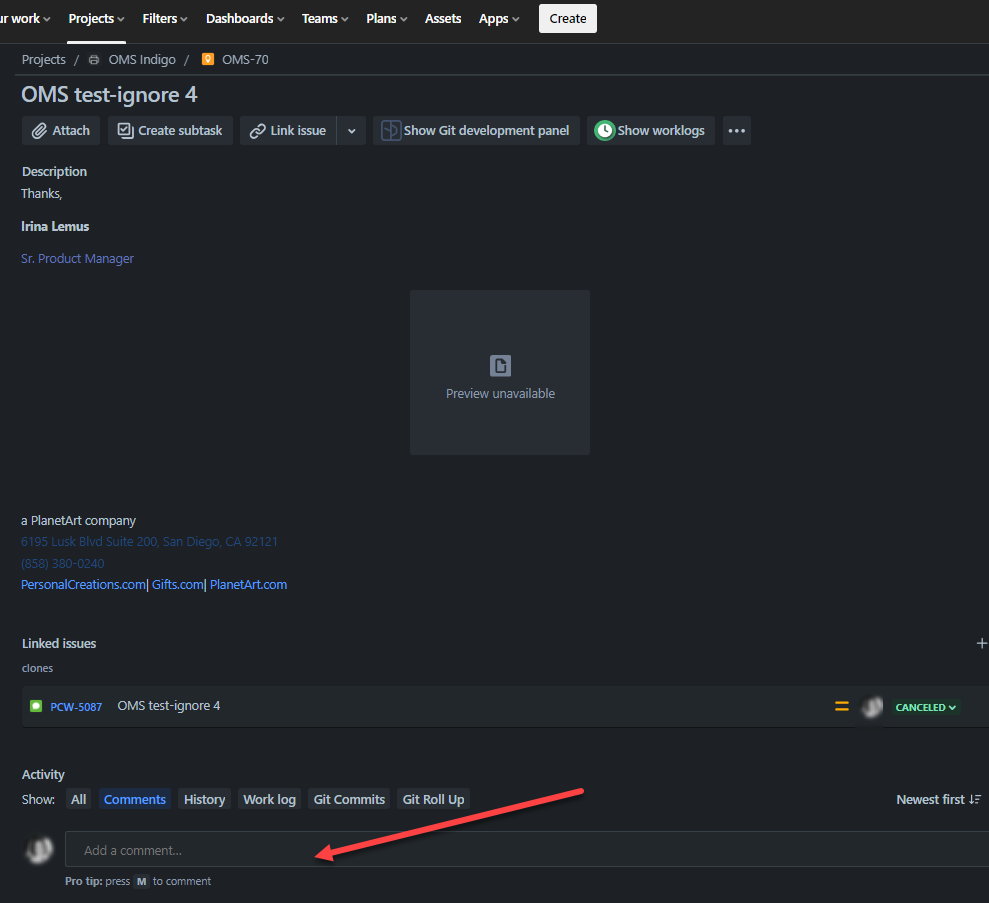Open the Apps dropdown menu

point(499,19)
